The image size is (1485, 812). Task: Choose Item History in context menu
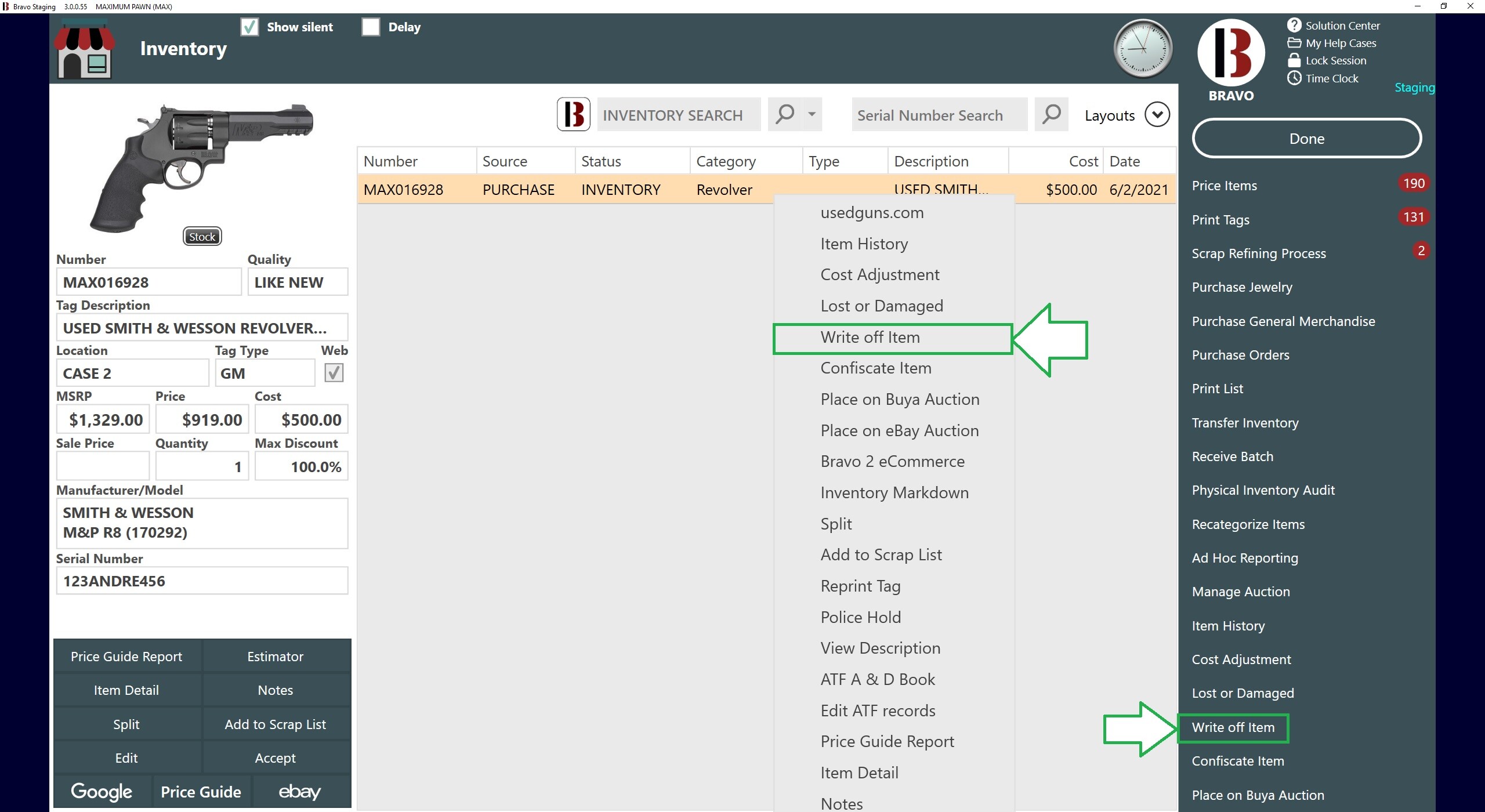[x=864, y=244]
